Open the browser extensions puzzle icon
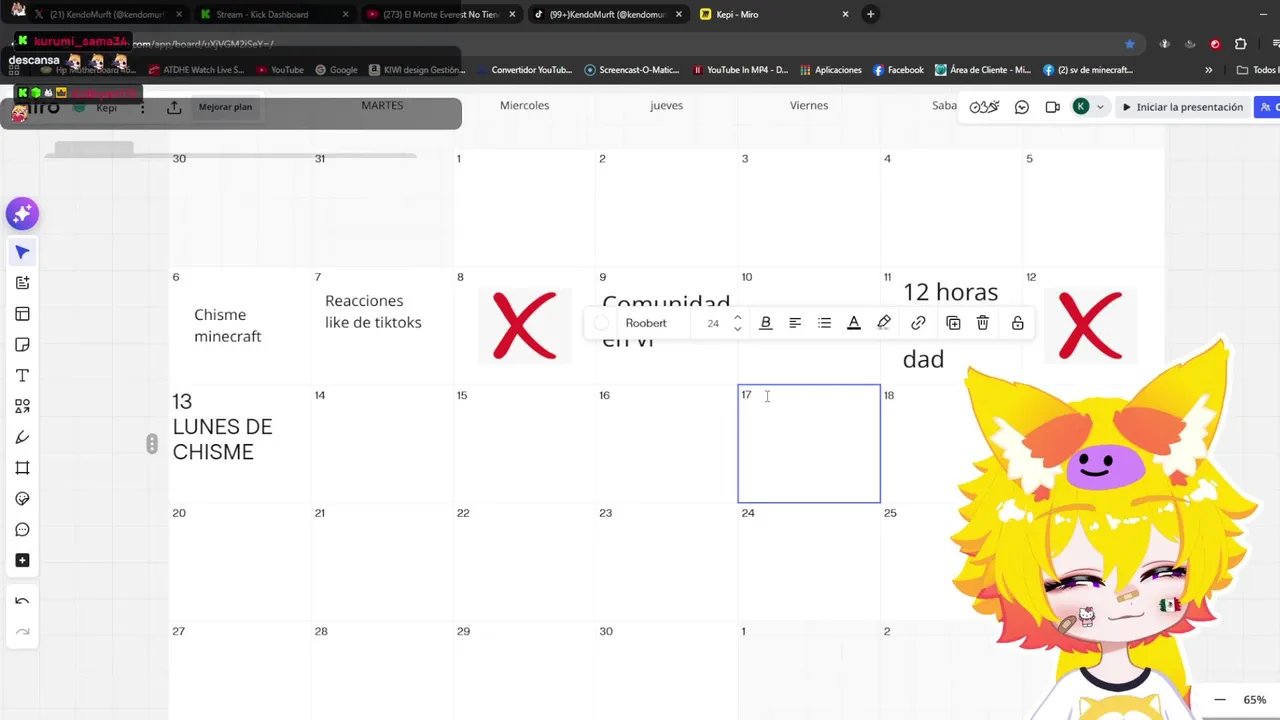The image size is (1280, 720). (x=1241, y=44)
